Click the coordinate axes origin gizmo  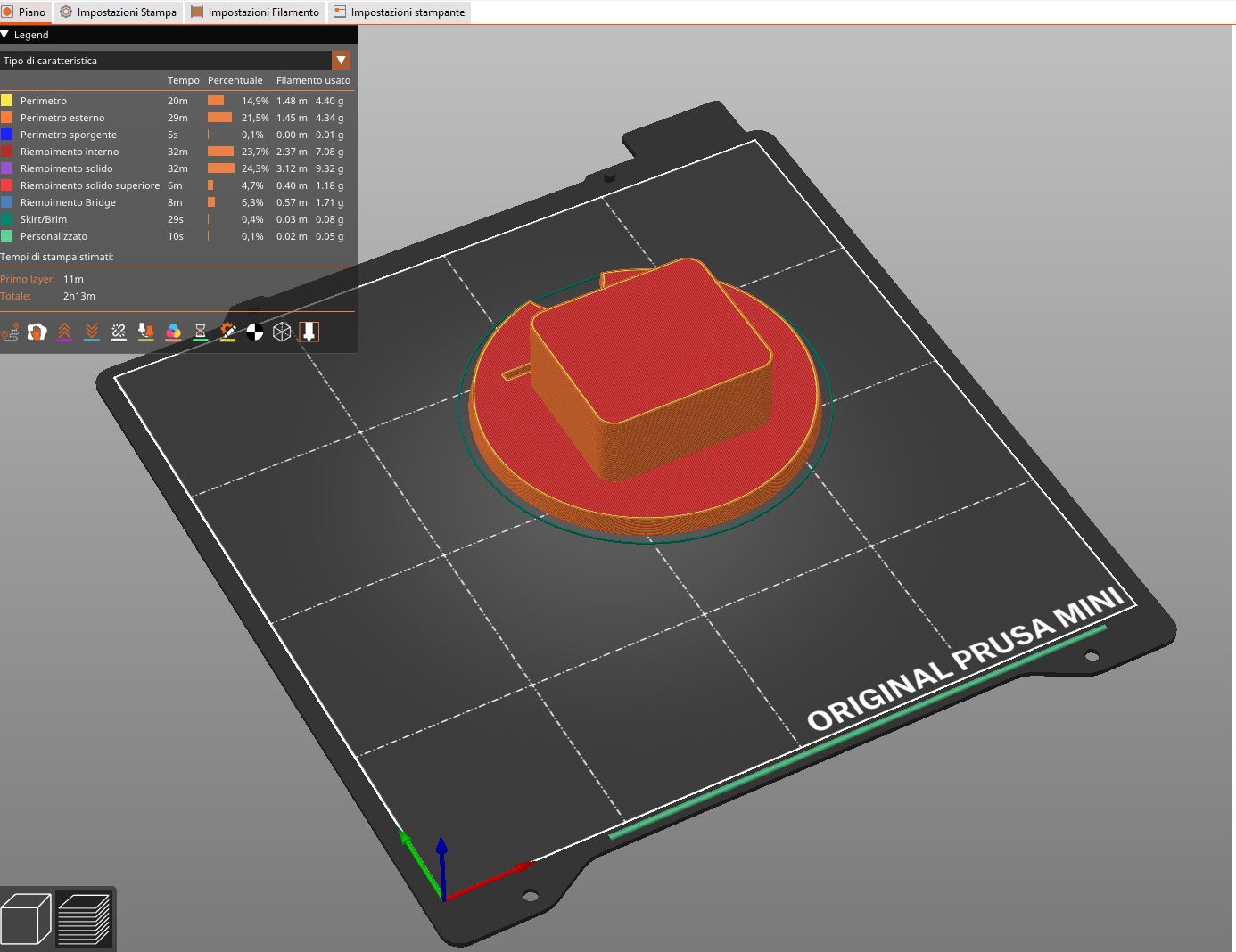443,898
